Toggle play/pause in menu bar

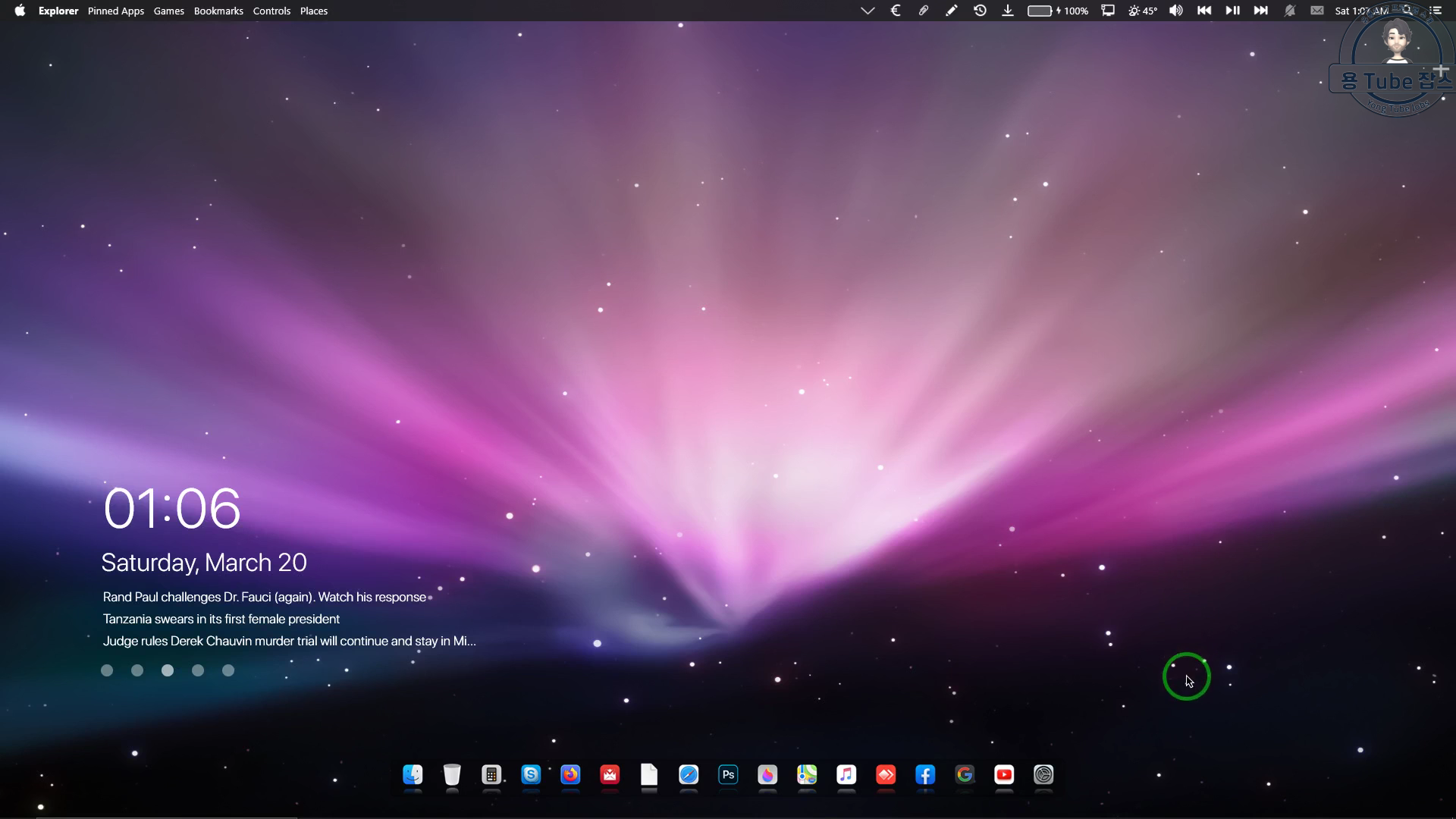1232,11
